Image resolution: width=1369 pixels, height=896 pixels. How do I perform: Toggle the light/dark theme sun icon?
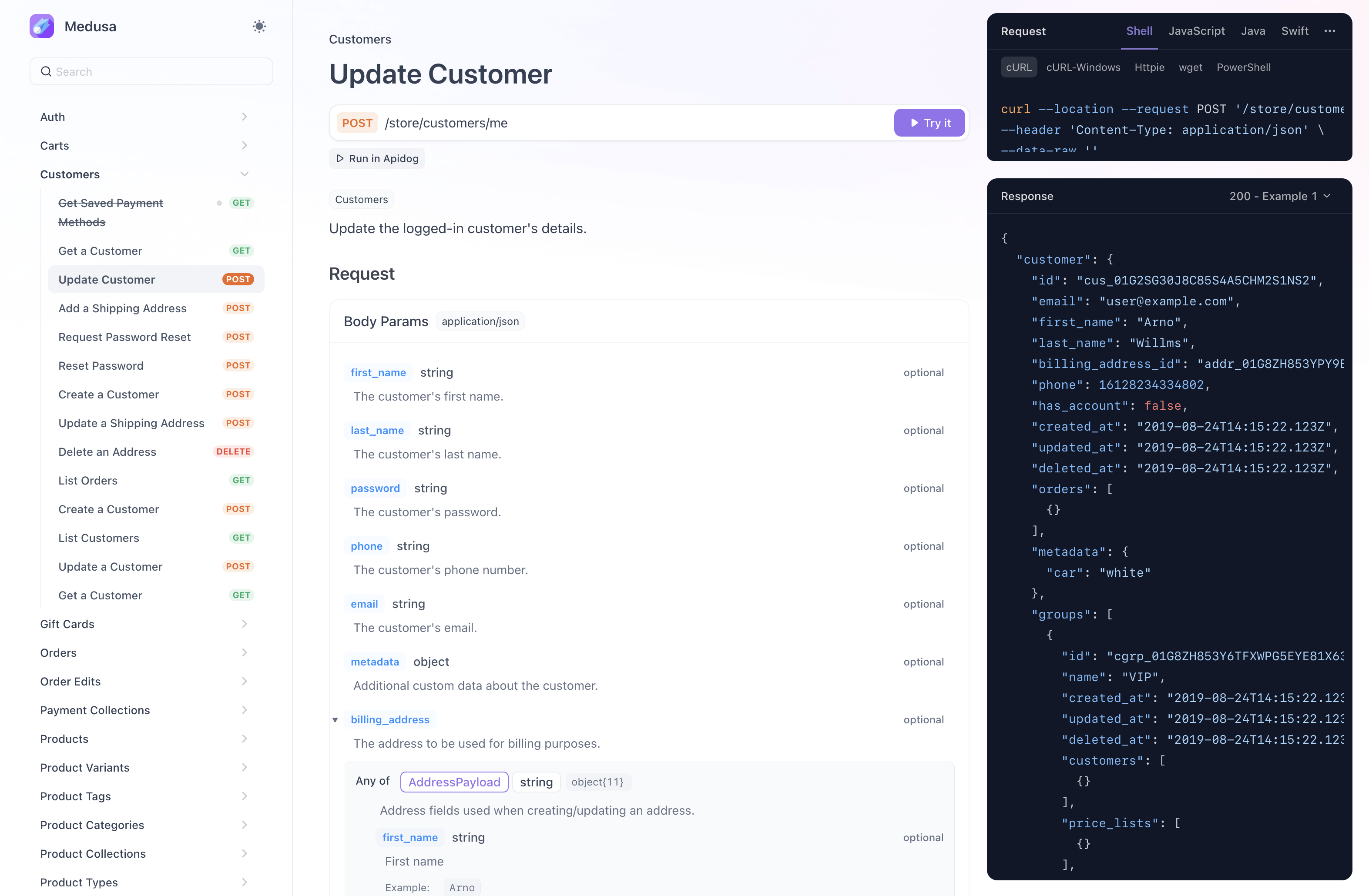coord(259,27)
